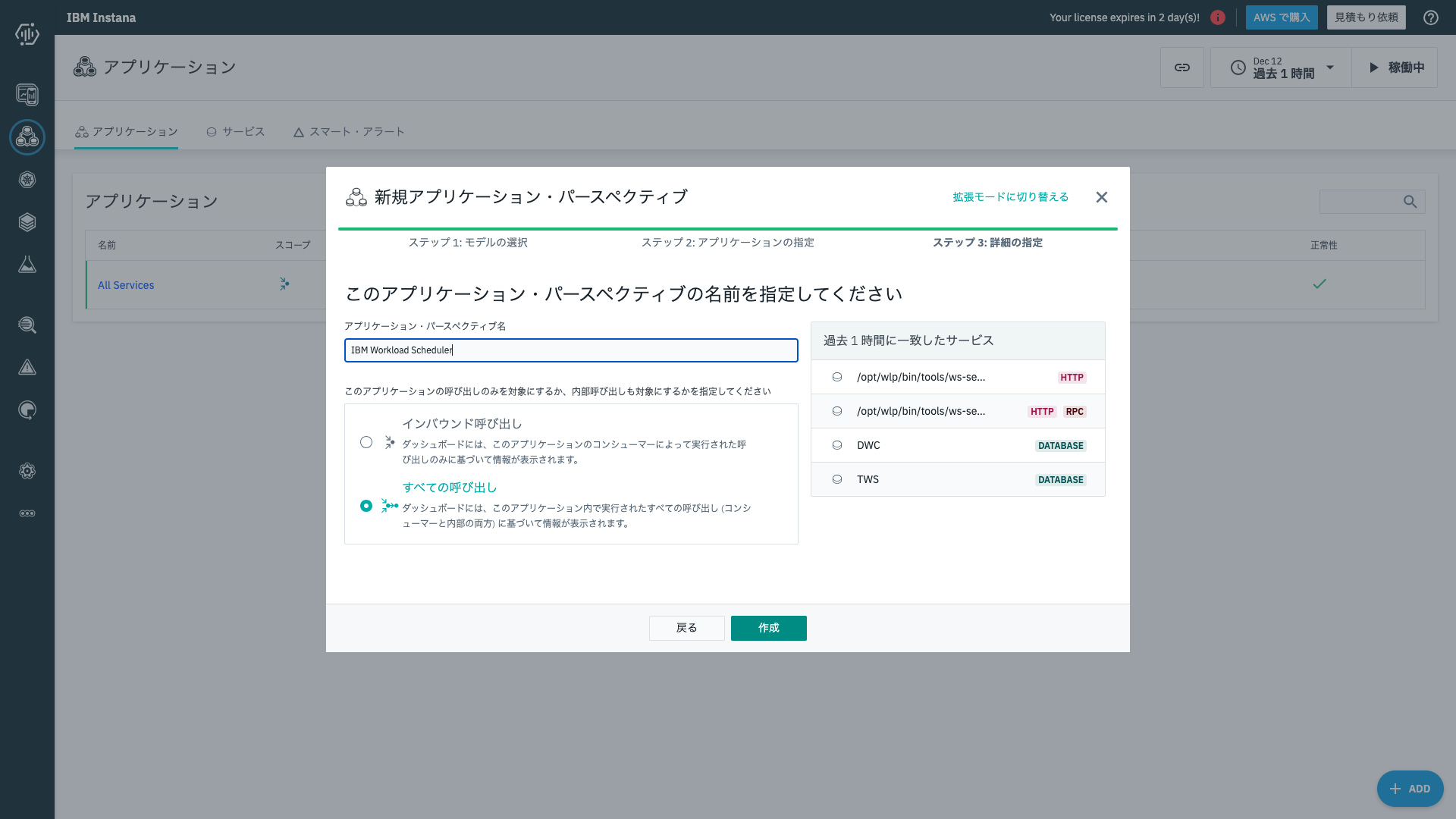Switch to the サービス tab
The height and width of the screenshot is (819, 1456).
point(236,131)
